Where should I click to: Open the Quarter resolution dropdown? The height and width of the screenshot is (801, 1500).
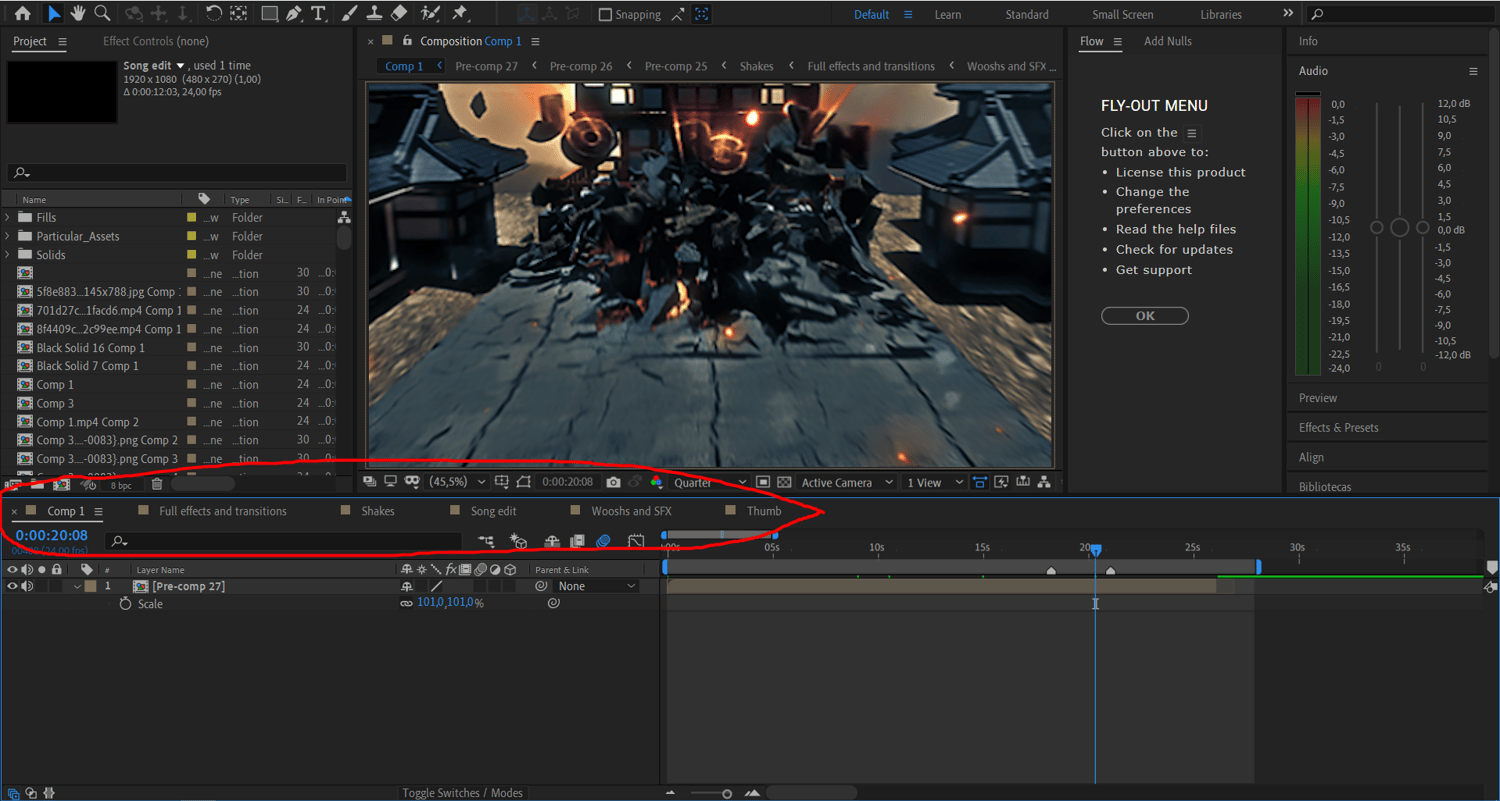(x=709, y=482)
